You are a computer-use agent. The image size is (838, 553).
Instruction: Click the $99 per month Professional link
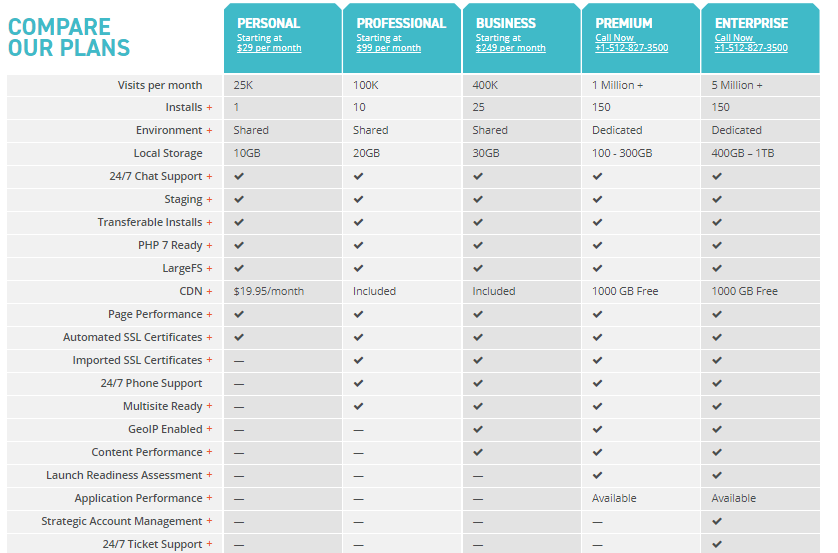389,48
